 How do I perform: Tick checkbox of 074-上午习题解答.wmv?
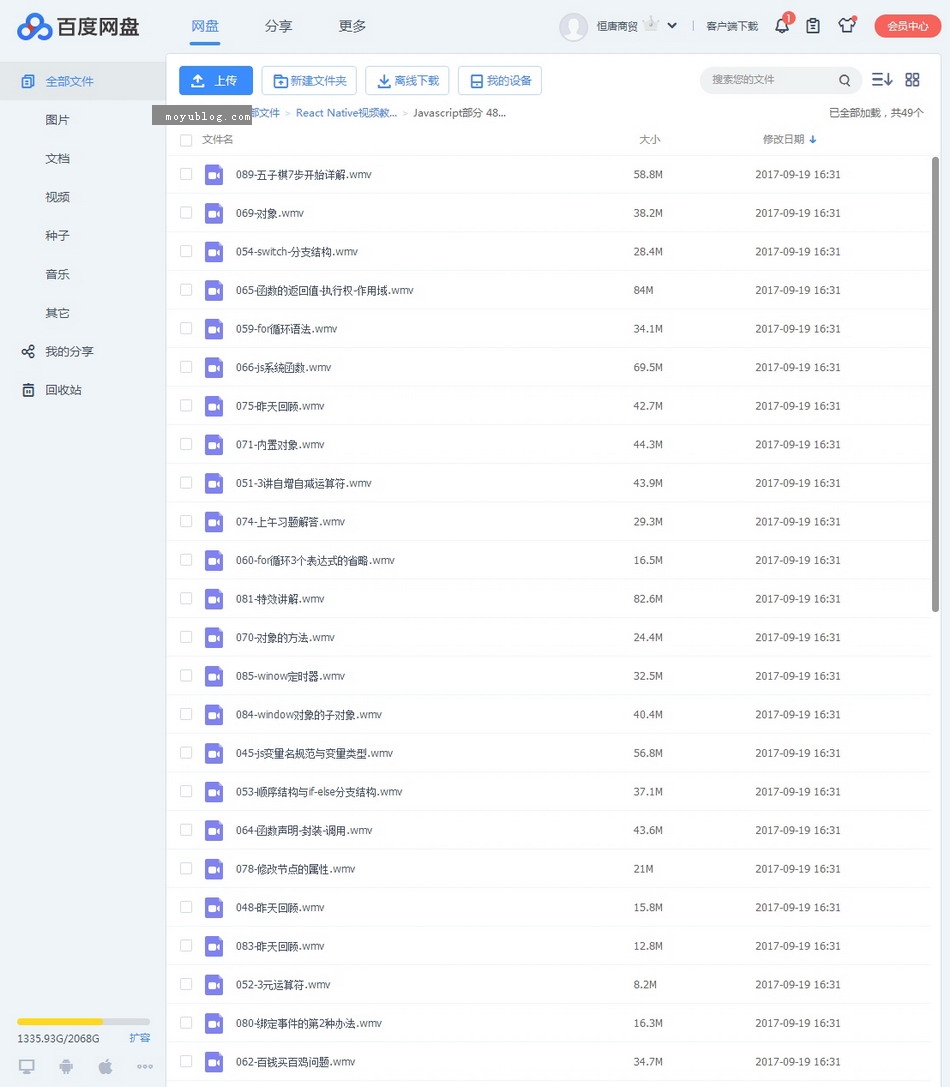click(x=186, y=522)
